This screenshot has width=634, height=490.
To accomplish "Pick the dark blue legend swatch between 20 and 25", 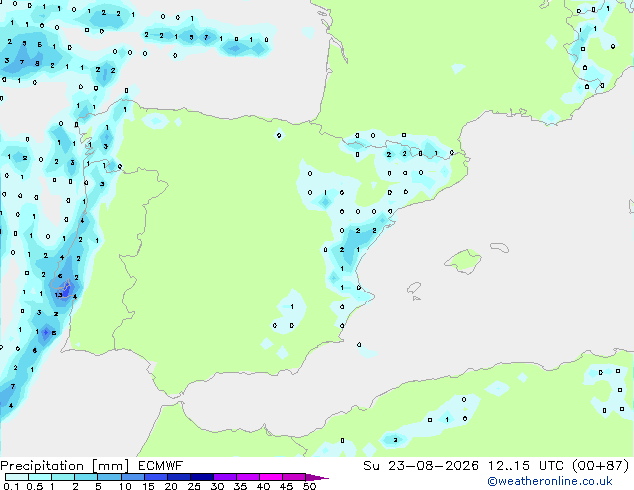I will (179, 477).
